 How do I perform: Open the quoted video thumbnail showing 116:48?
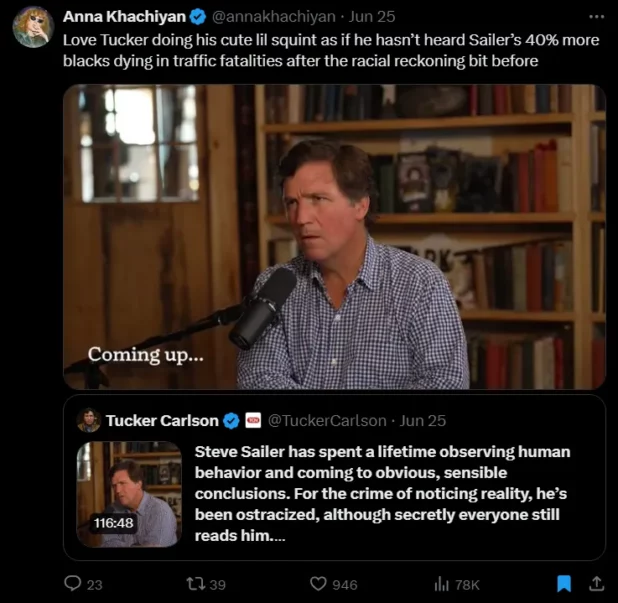pos(129,494)
